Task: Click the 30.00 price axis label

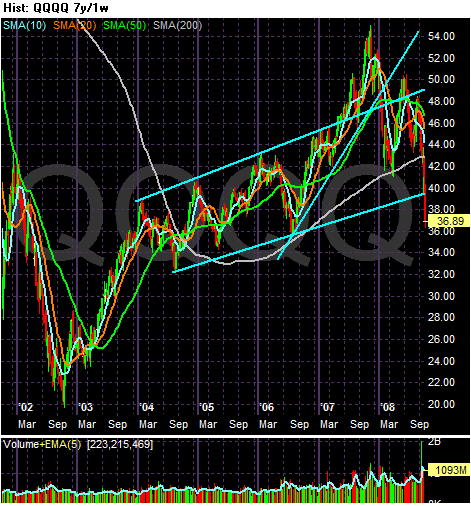Action: point(441,296)
